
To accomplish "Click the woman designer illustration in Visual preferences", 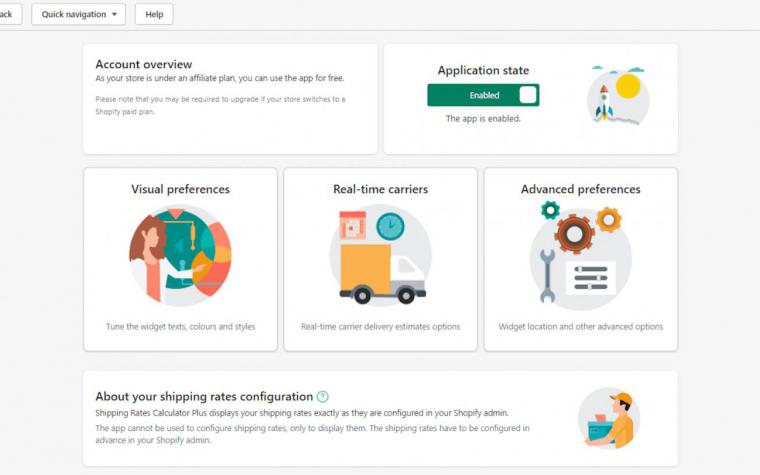I will [x=180, y=255].
